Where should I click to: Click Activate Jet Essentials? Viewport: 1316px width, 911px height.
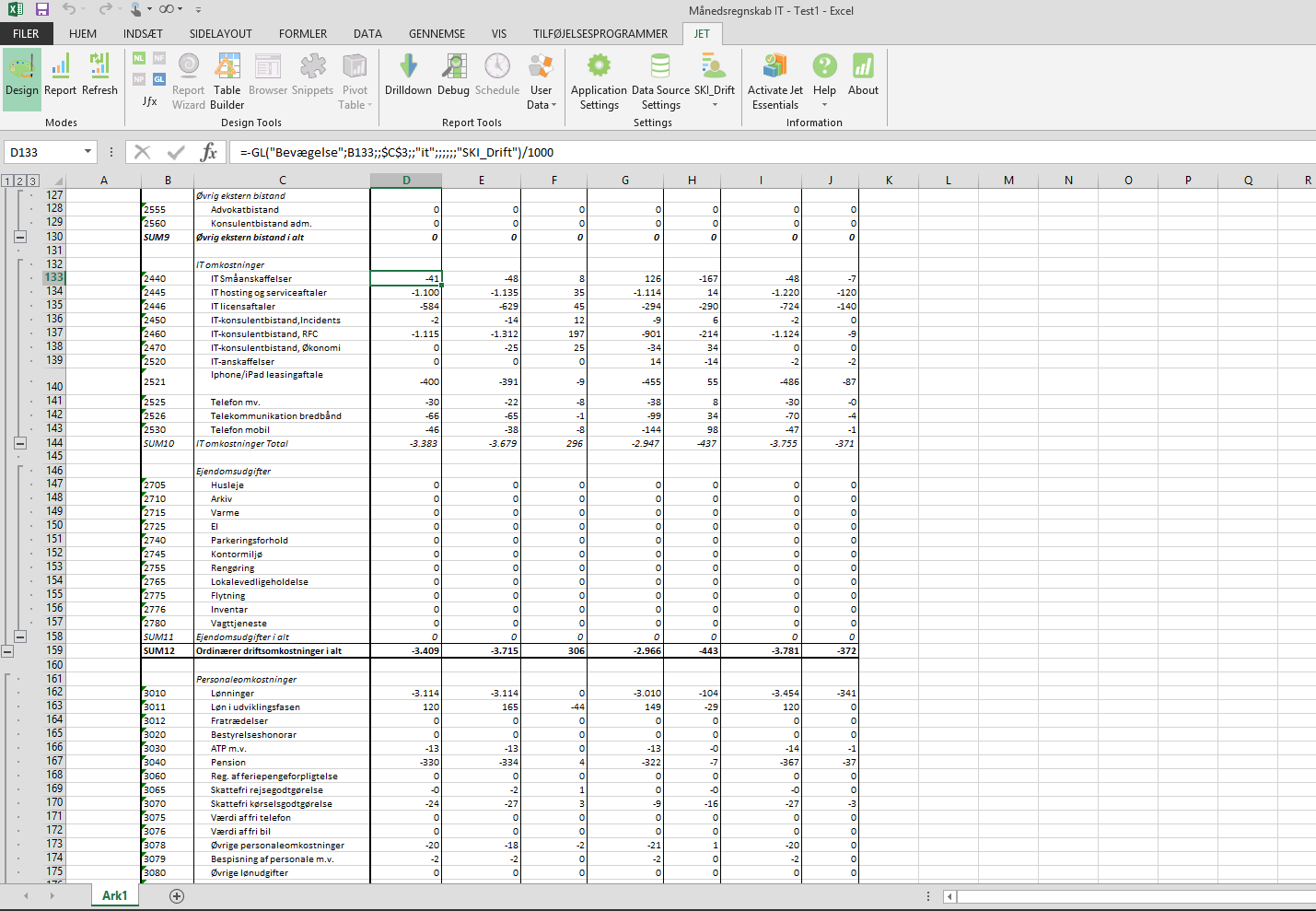[x=775, y=81]
